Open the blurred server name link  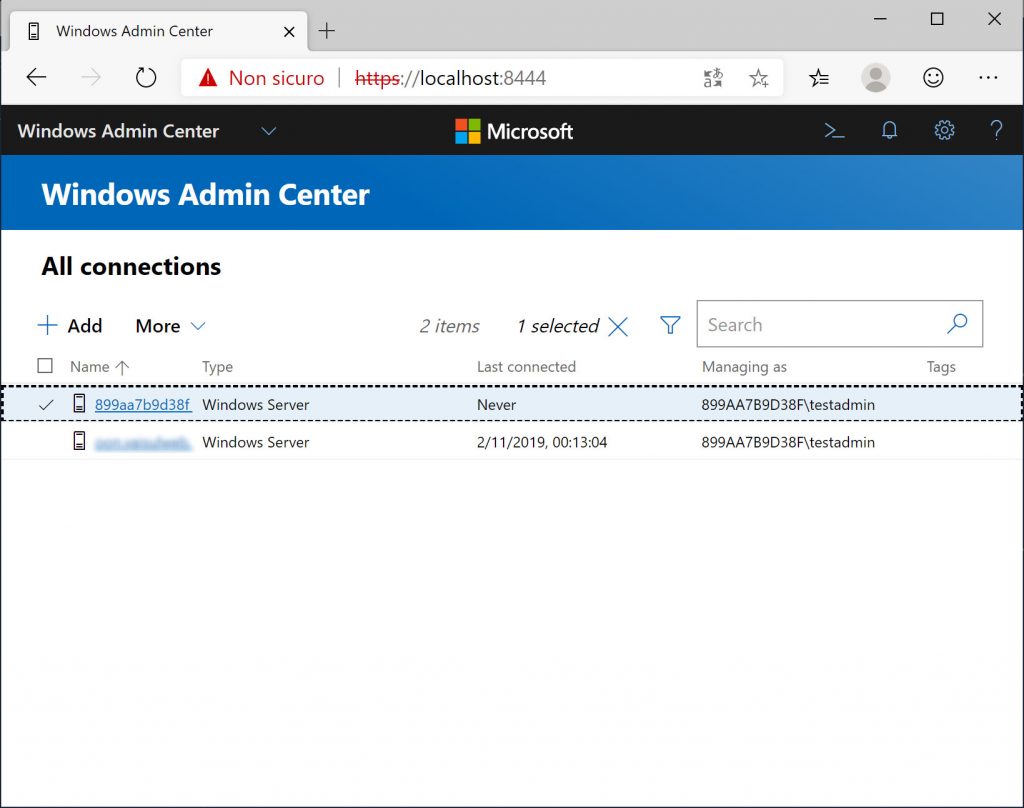143,442
